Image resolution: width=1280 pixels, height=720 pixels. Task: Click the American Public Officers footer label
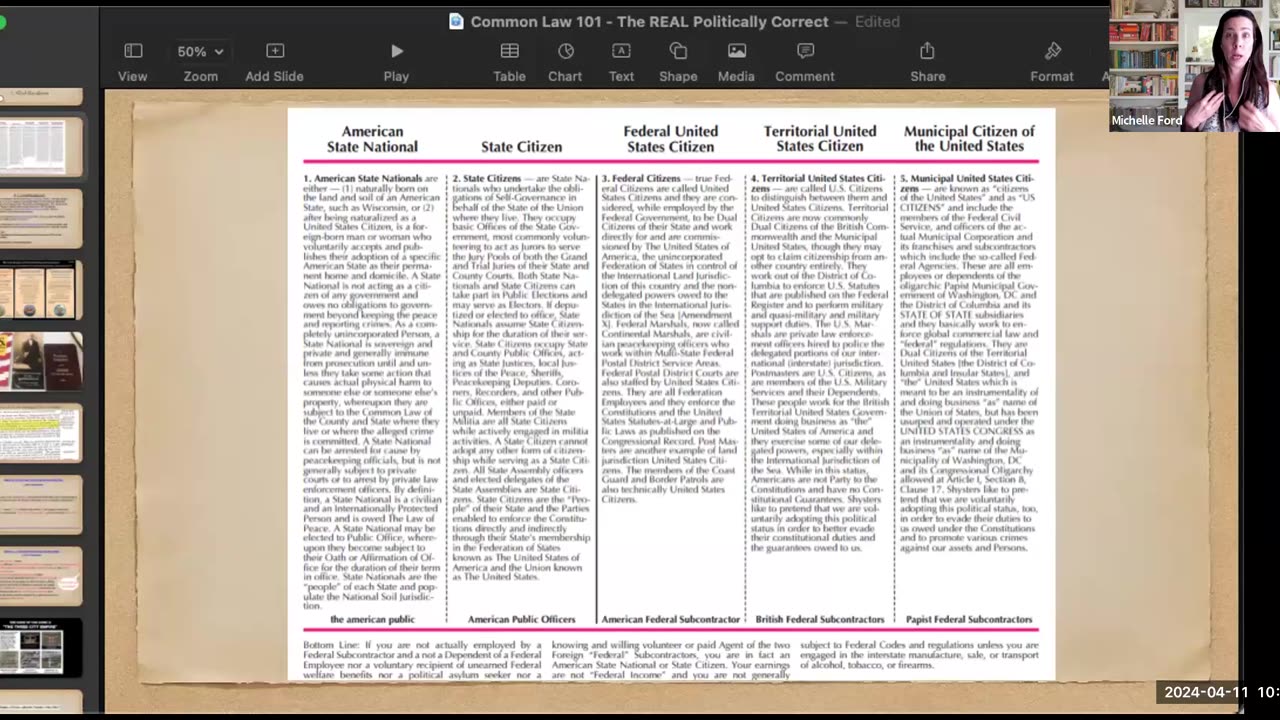tap(521, 619)
